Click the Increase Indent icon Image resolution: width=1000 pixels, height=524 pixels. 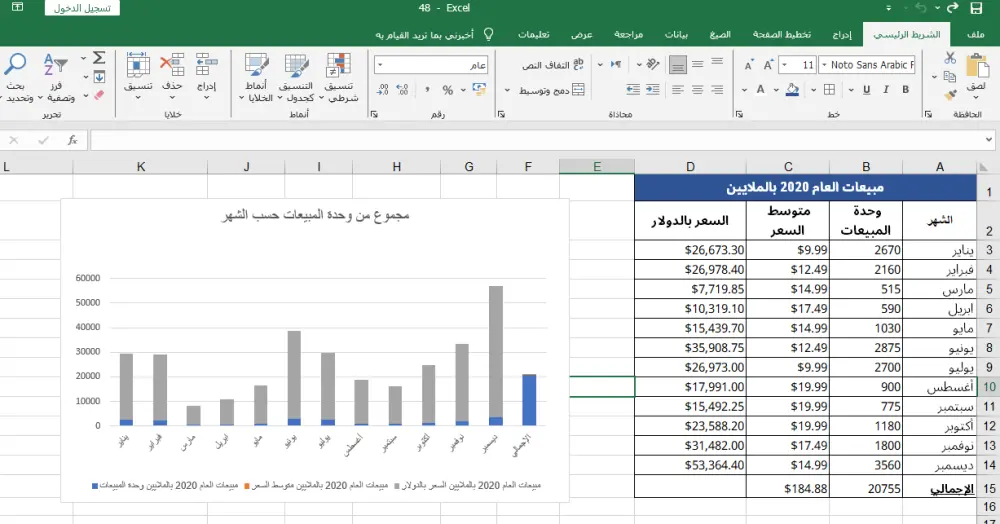633,90
